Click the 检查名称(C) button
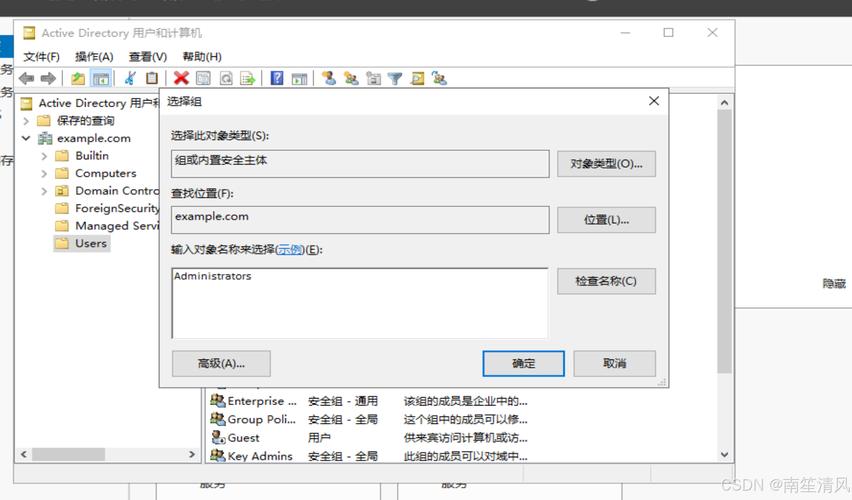Screen dimensions: 852x500 (x=606, y=281)
